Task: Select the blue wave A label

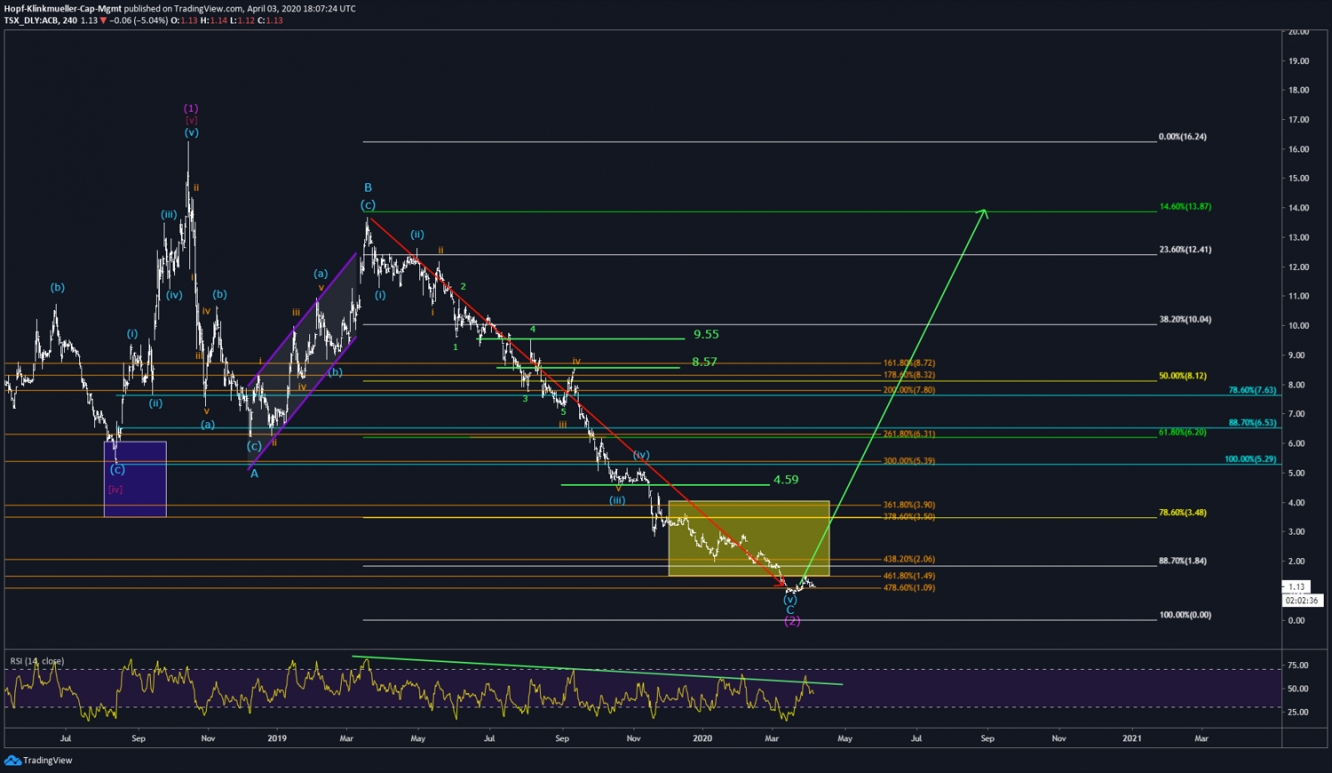Action: tap(254, 474)
